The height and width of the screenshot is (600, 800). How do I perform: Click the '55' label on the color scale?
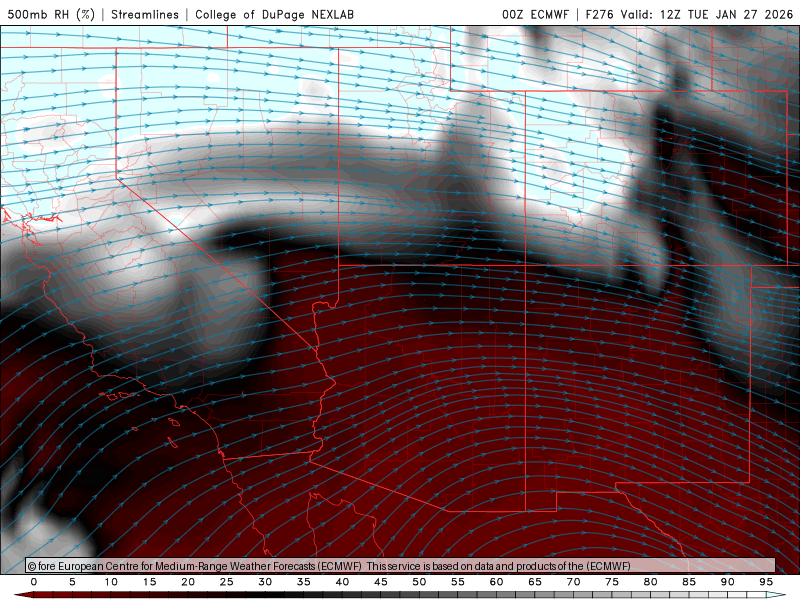458,582
